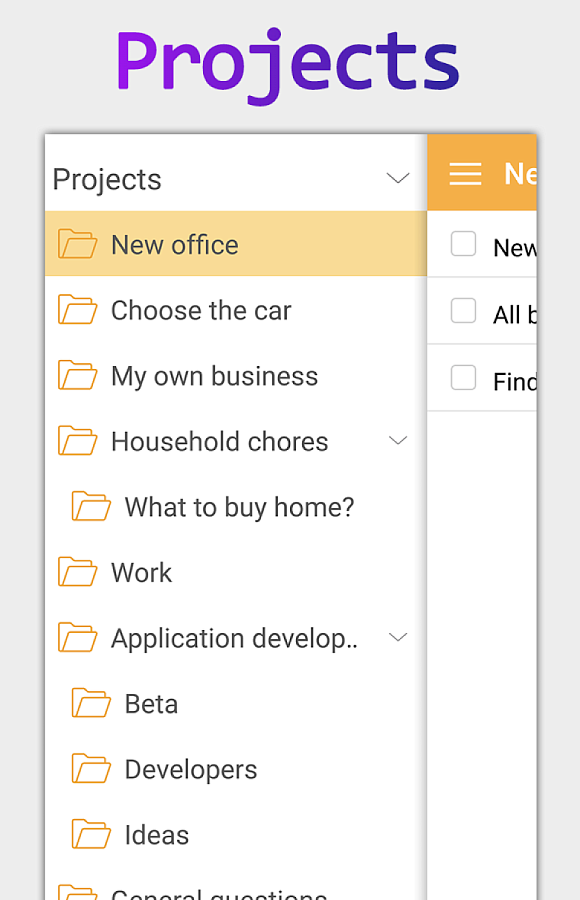This screenshot has width=580, height=900.
Task: Toggle the checkbox next to 'Find' task
Action: point(463,377)
